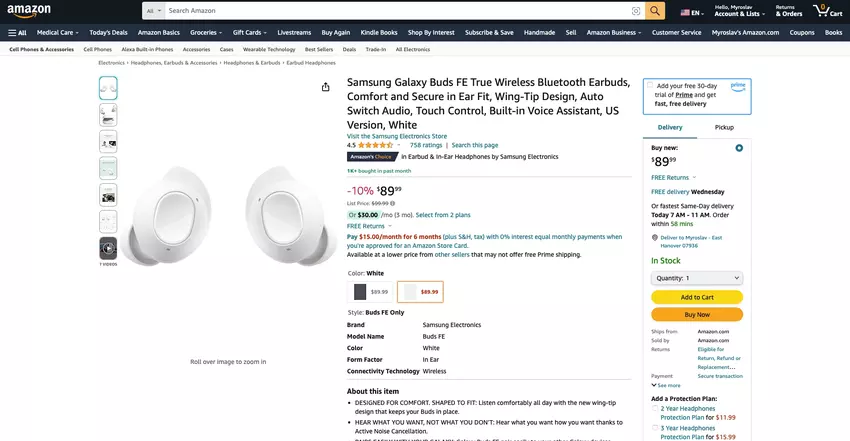Open the All hamburger menu
850x441 pixels.
17,32
